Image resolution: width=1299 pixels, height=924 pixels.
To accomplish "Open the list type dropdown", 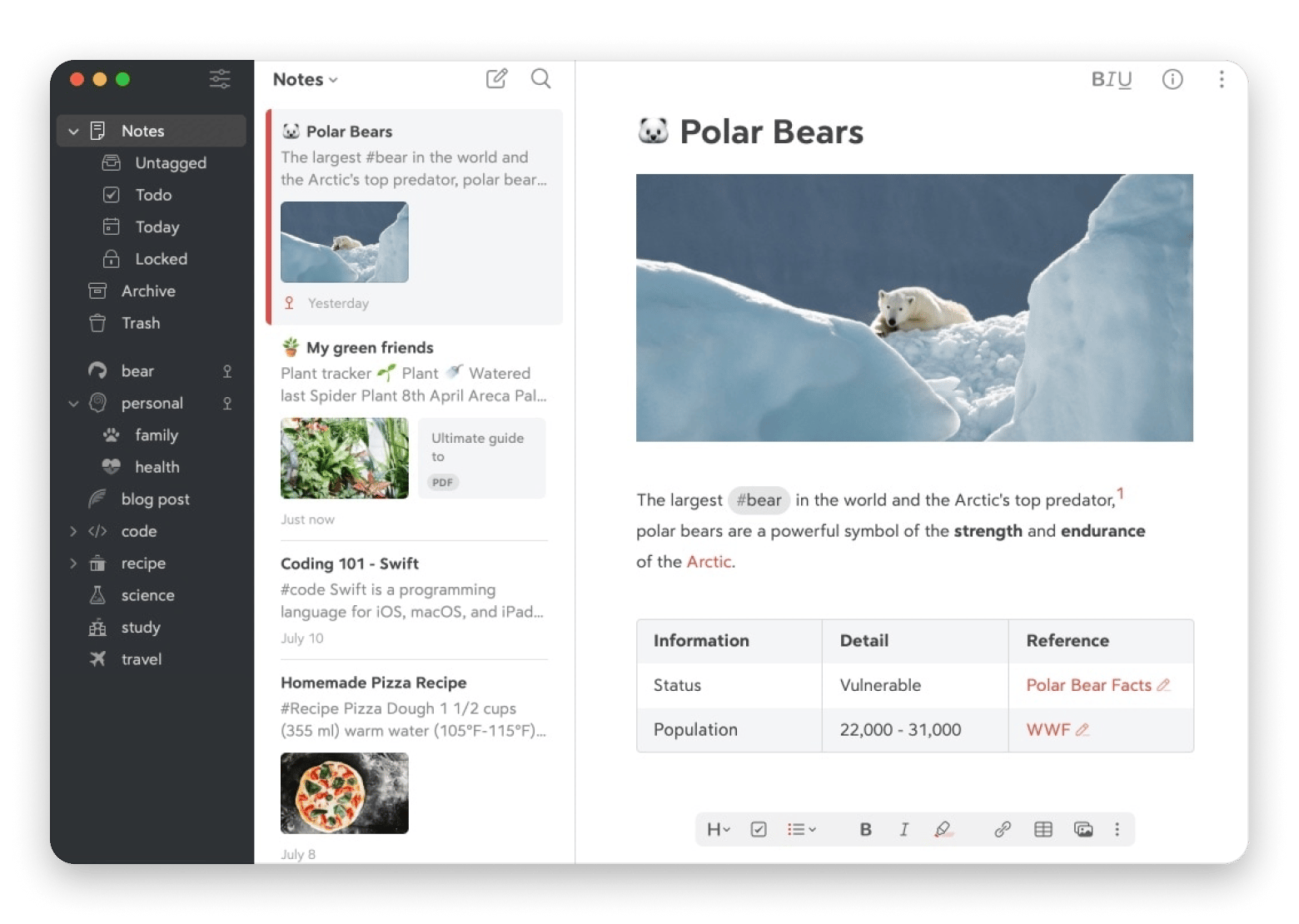I will pyautogui.click(x=801, y=829).
